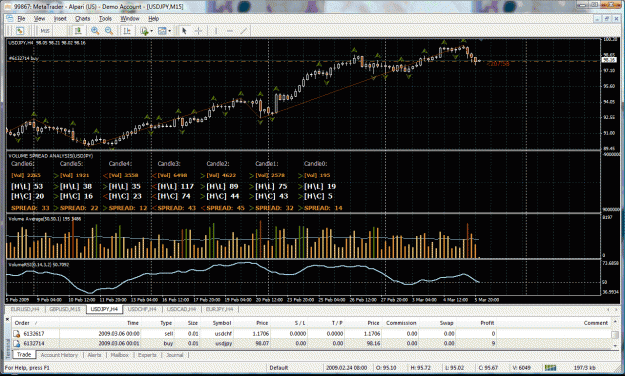Click the usdjpy symbol cell
The height and width of the screenshot is (376, 625).
pyautogui.click(x=223, y=343)
